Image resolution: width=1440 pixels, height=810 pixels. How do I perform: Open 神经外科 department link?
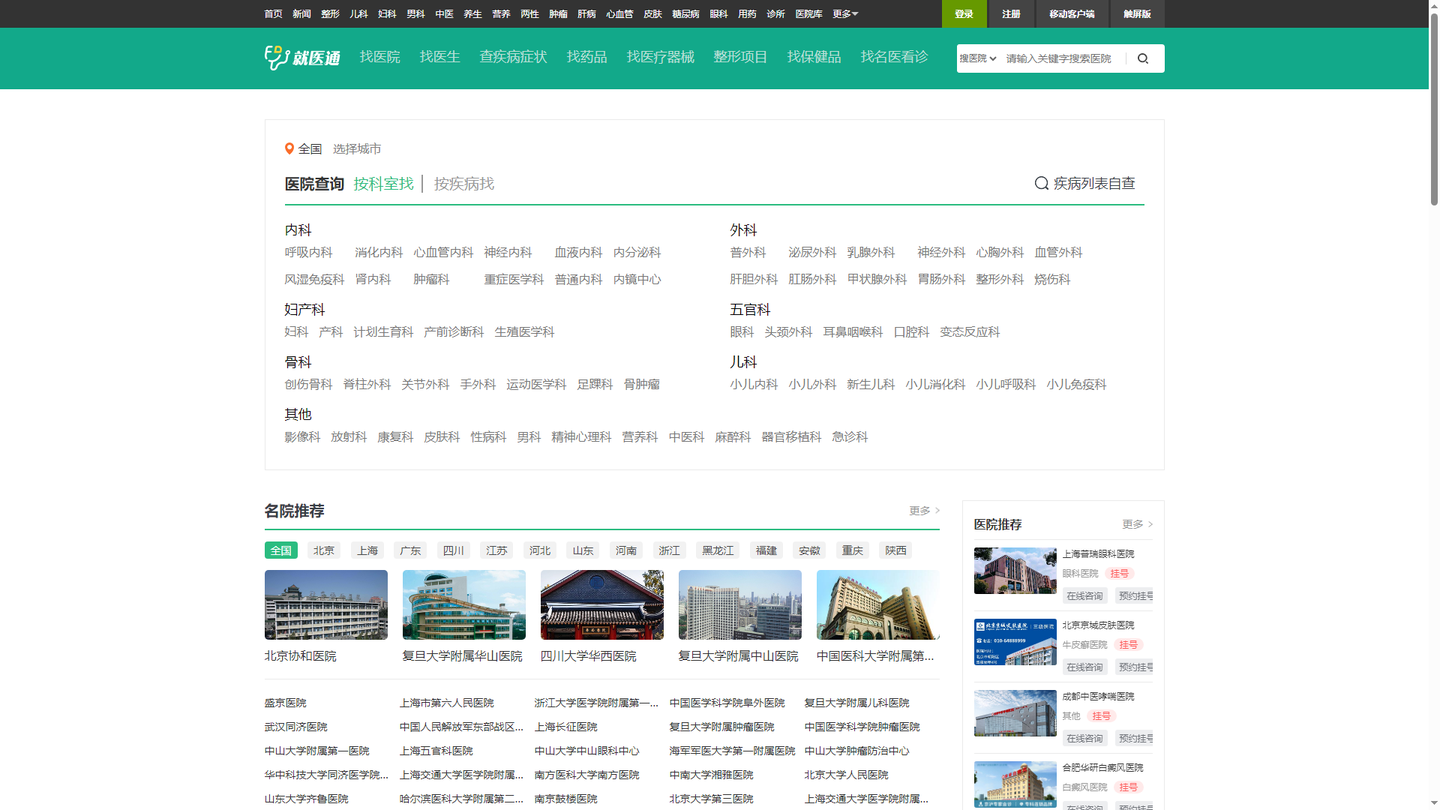click(x=942, y=253)
